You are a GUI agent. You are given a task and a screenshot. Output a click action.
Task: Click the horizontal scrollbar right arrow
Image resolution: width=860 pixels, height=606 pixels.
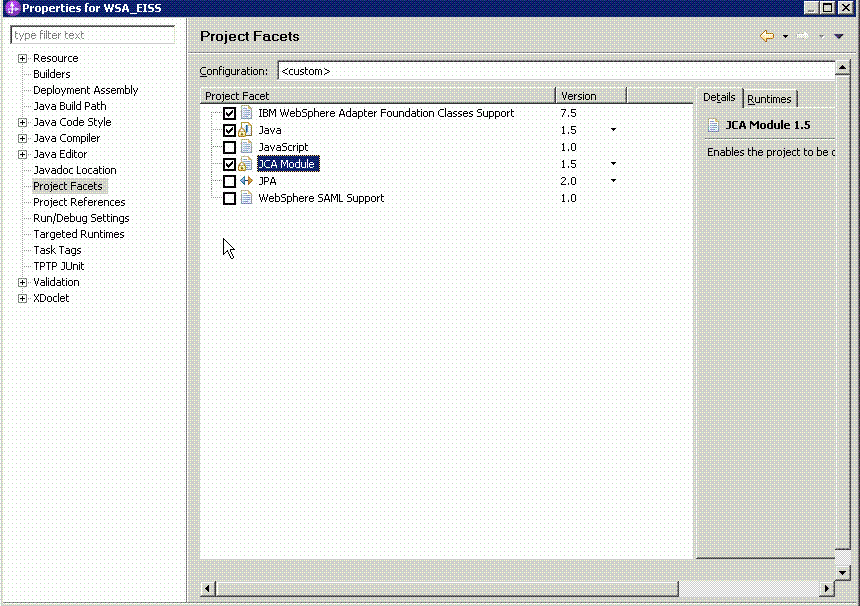[827, 588]
